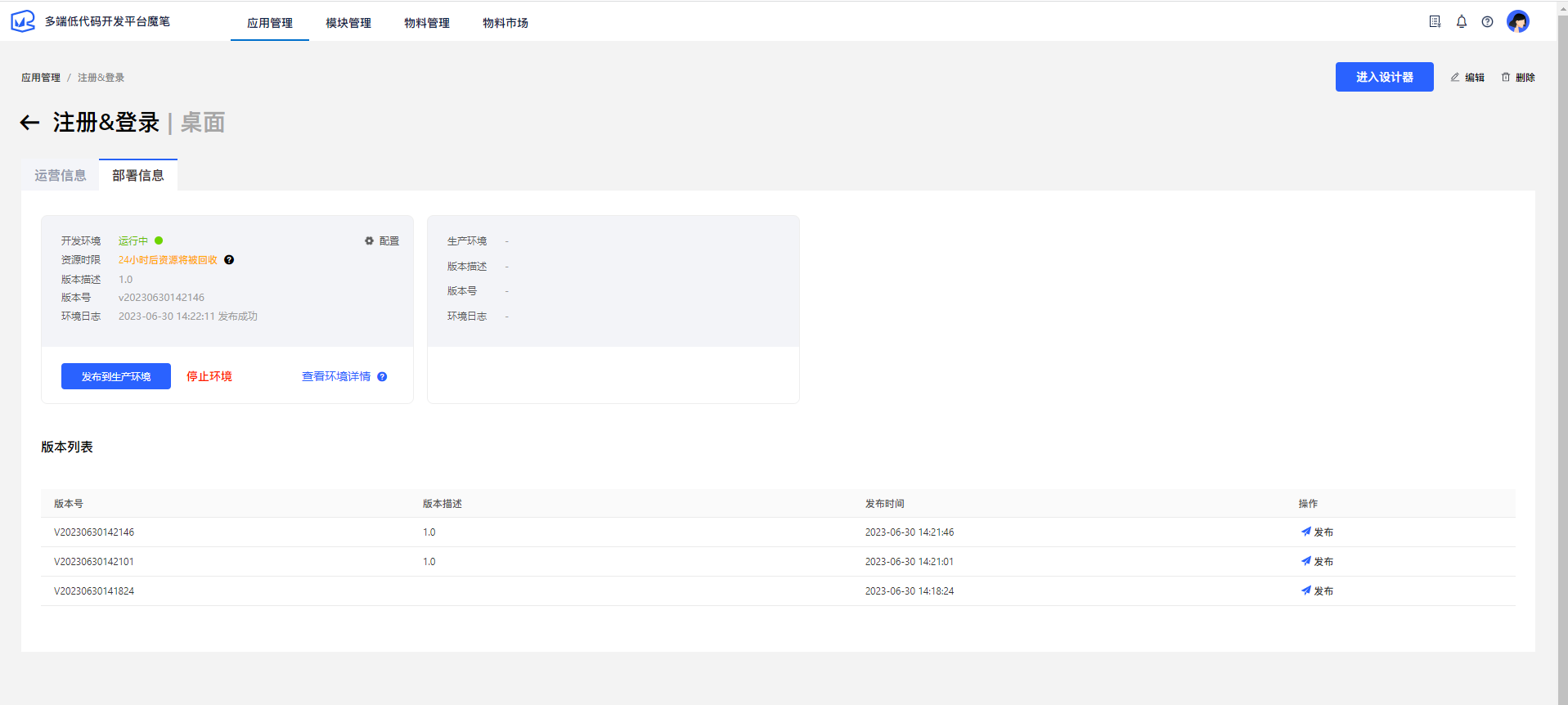
Task: Click 发布到生产环境 button
Action: pos(116,376)
